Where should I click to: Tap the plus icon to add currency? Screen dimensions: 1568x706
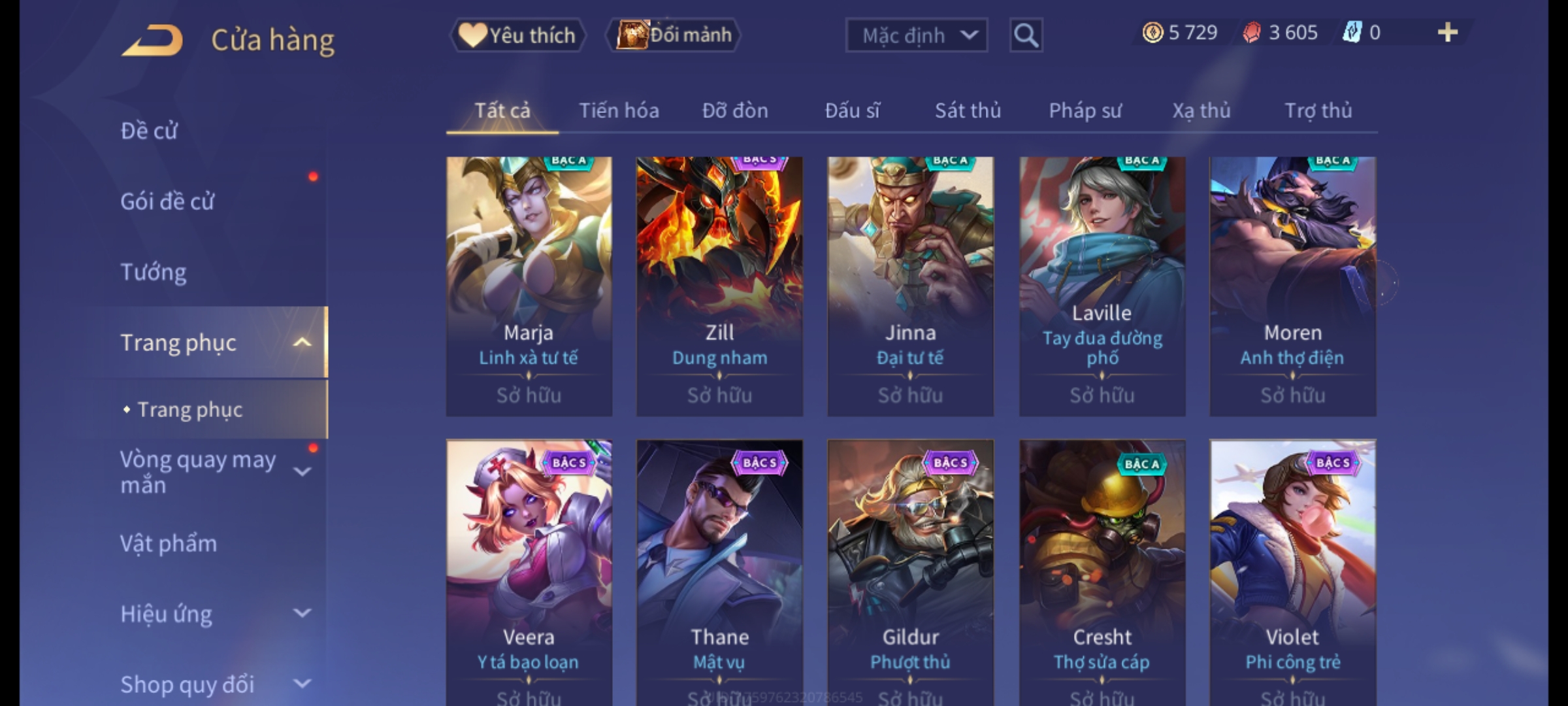tap(1448, 33)
